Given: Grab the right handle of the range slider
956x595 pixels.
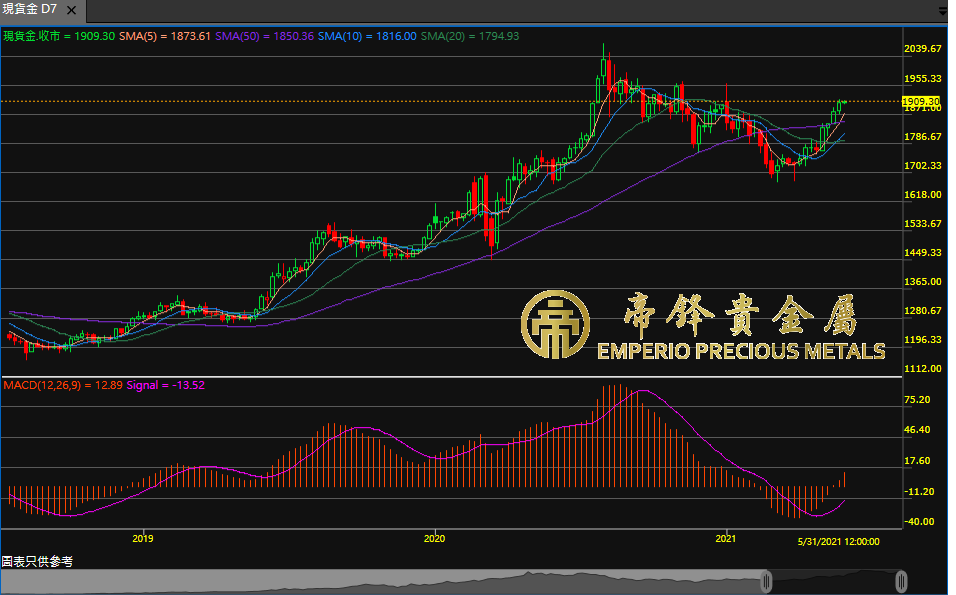Looking at the screenshot, I should (x=901, y=582).
